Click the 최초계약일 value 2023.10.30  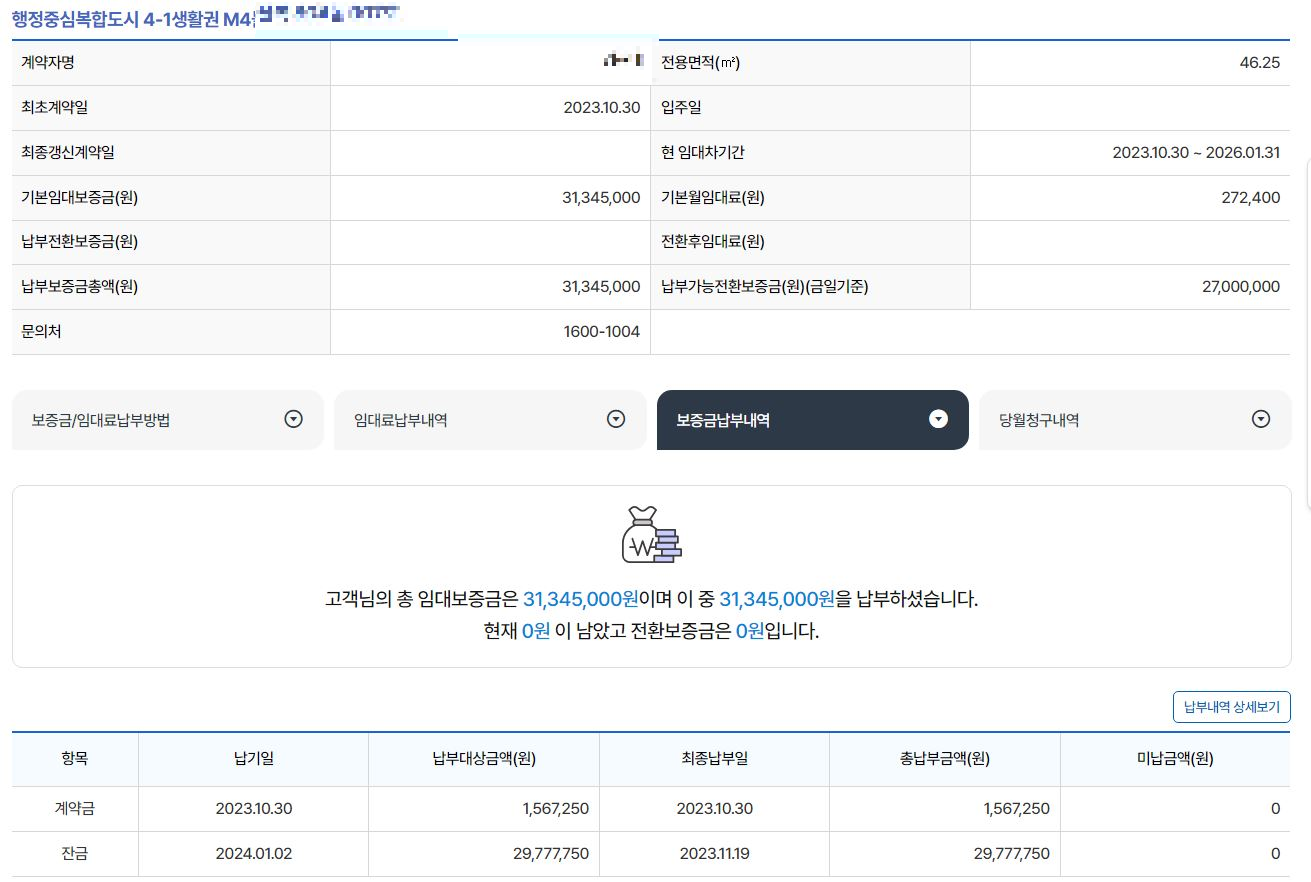(x=602, y=108)
